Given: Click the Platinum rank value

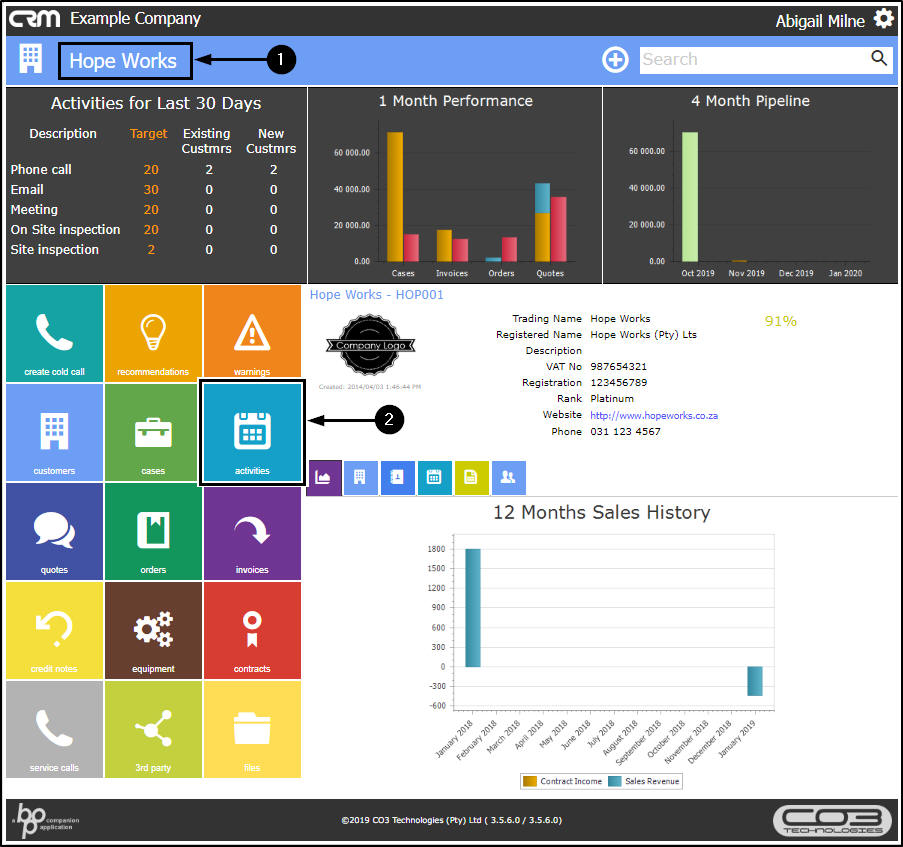Looking at the screenshot, I should pyautogui.click(x=612, y=398).
